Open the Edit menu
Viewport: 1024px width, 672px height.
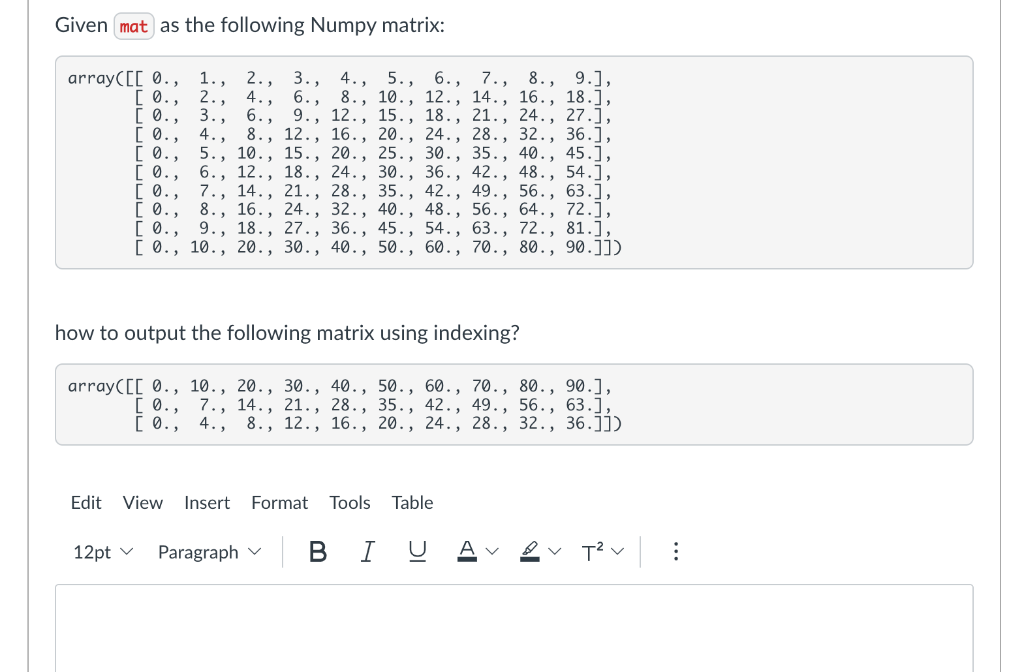pos(86,503)
